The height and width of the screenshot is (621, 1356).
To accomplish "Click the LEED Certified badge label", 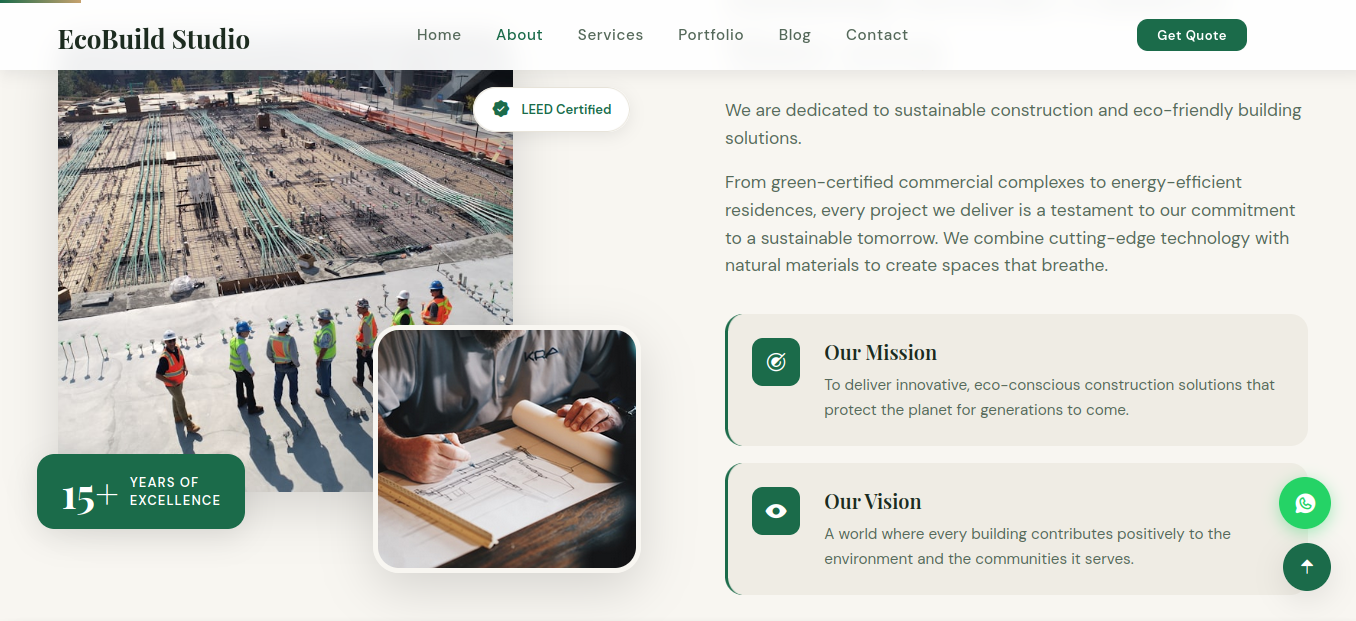I will [566, 109].
